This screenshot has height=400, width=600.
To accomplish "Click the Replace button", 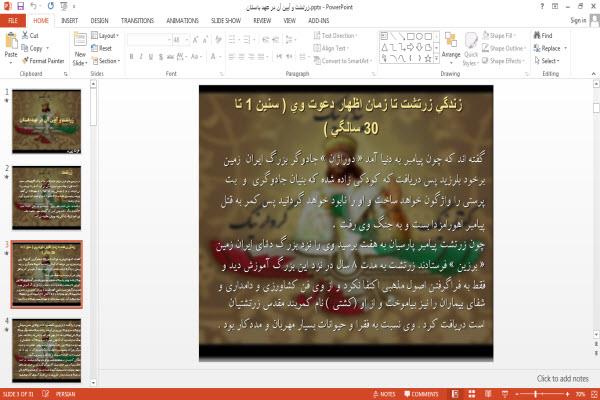I will click(x=550, y=48).
